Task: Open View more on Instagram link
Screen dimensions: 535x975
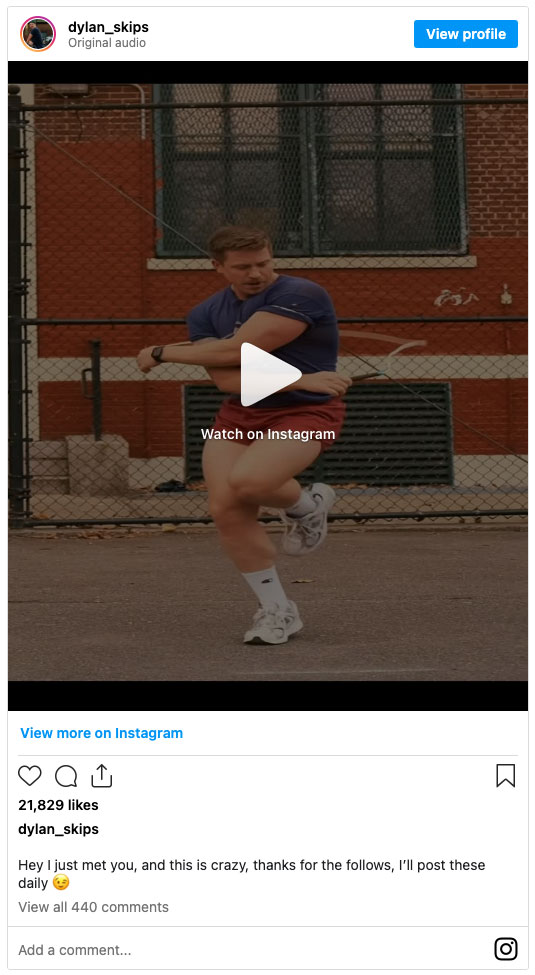Action: click(x=101, y=732)
